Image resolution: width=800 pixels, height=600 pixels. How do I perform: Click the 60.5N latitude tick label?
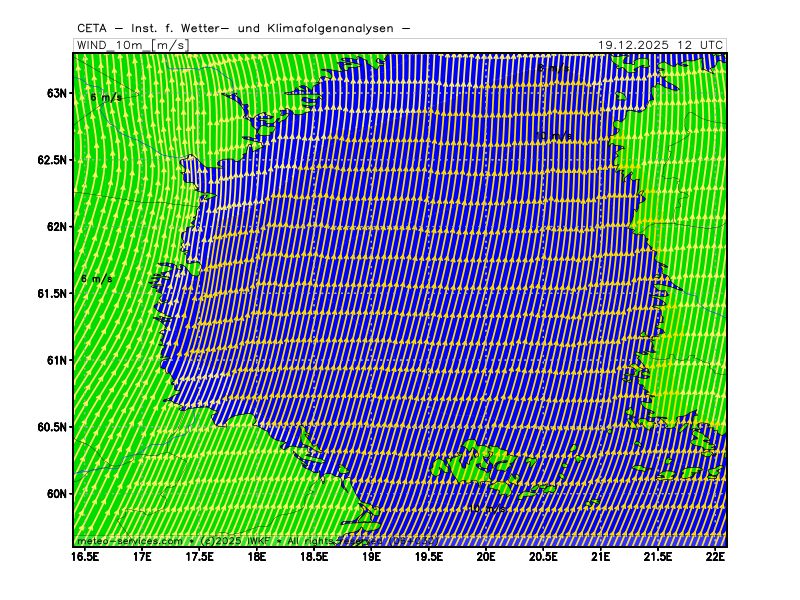[52, 427]
